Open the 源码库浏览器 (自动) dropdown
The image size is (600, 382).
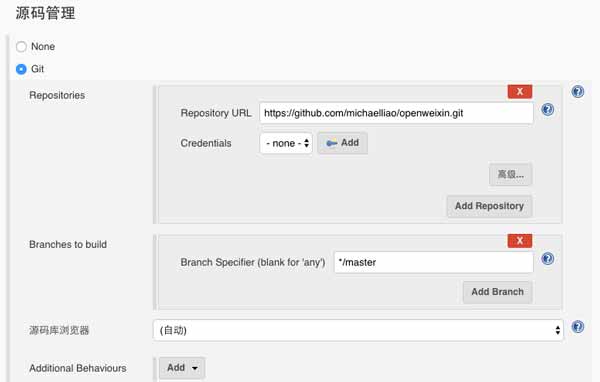[358, 330]
